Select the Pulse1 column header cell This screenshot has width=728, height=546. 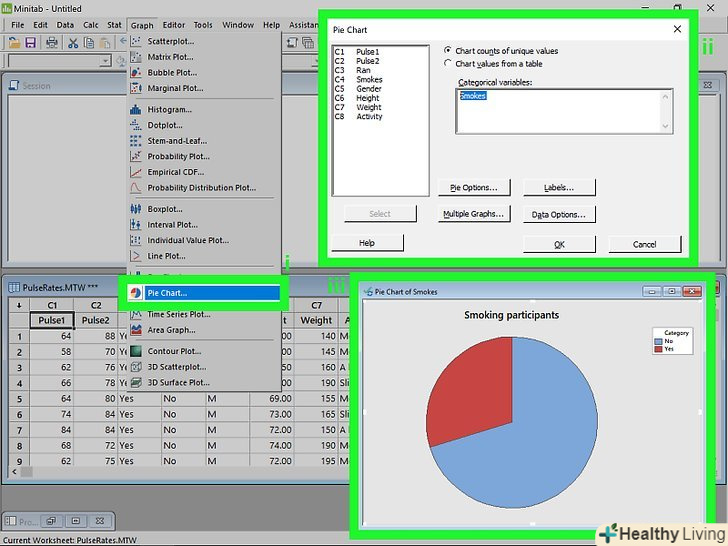pos(52,320)
